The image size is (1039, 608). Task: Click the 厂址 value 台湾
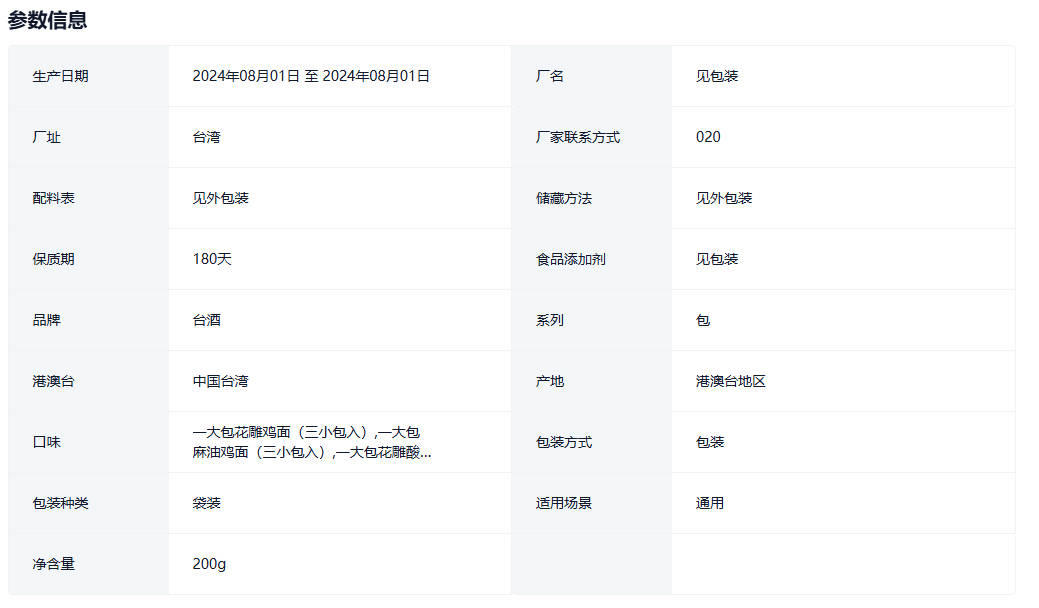[206, 137]
